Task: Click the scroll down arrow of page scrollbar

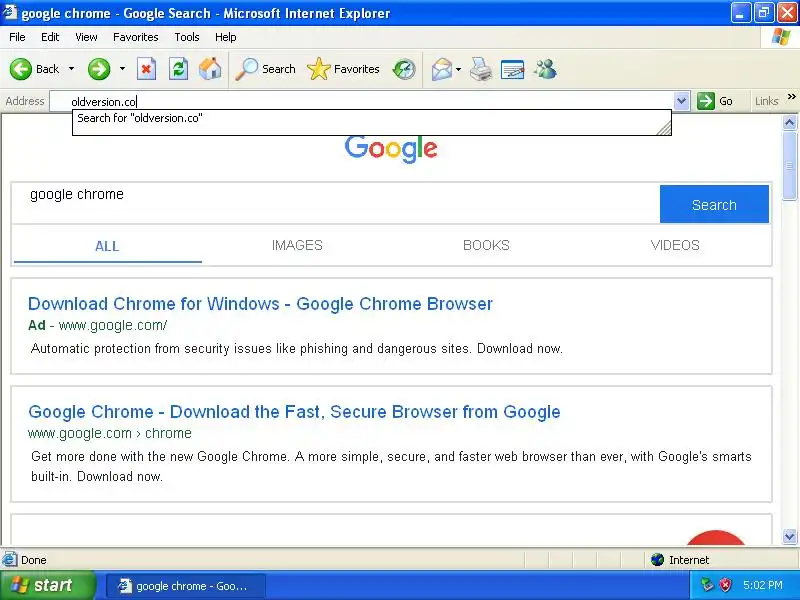Action: (x=789, y=536)
